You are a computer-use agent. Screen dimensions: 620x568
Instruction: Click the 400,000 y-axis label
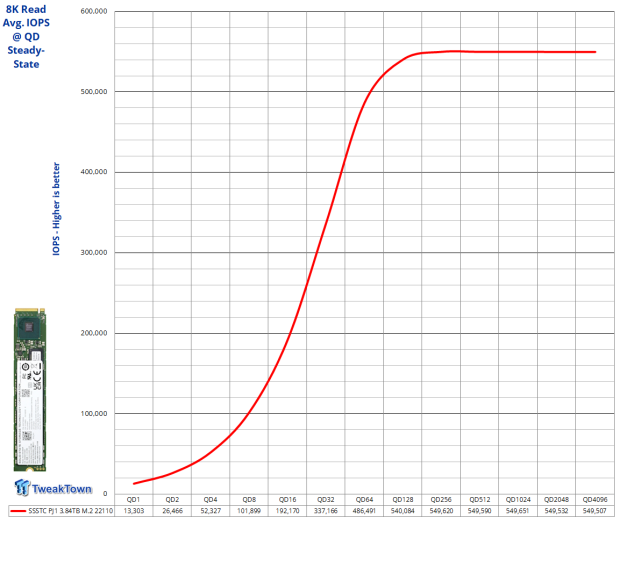(x=94, y=172)
